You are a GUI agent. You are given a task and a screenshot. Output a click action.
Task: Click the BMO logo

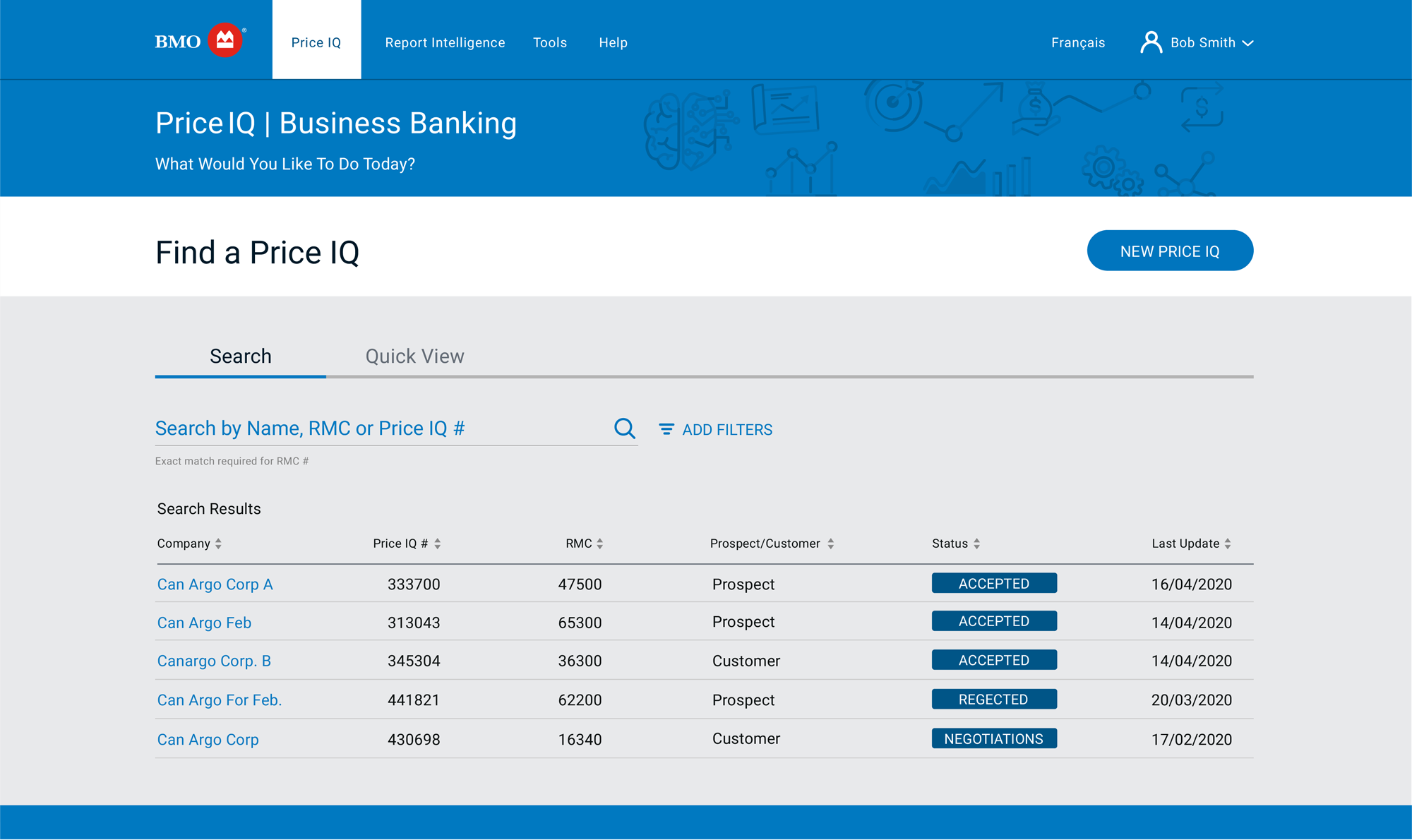[198, 40]
